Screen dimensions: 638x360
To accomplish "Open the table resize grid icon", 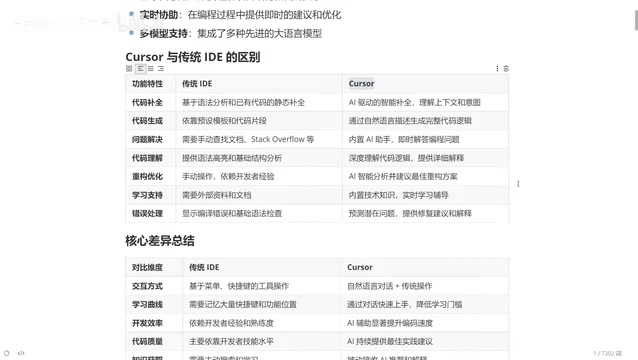I will tap(129, 69).
